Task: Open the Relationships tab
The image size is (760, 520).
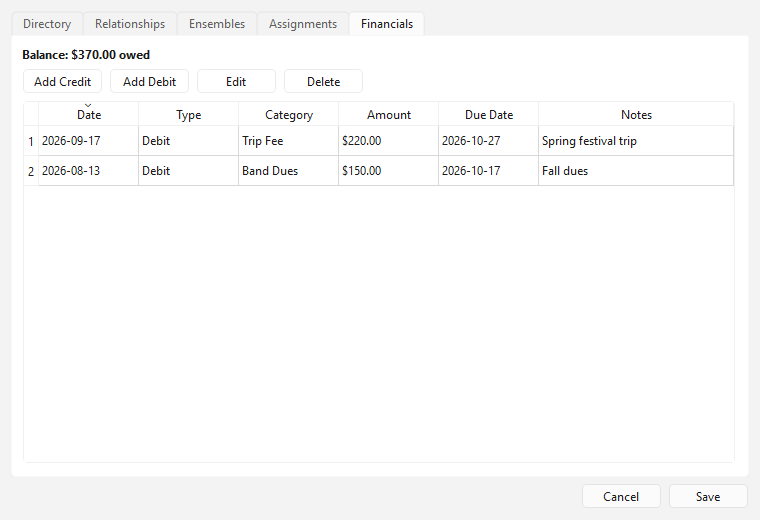Action: pyautogui.click(x=130, y=24)
